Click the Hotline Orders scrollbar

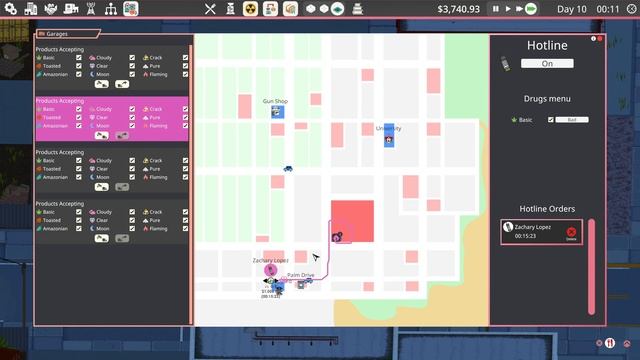tap(591, 267)
